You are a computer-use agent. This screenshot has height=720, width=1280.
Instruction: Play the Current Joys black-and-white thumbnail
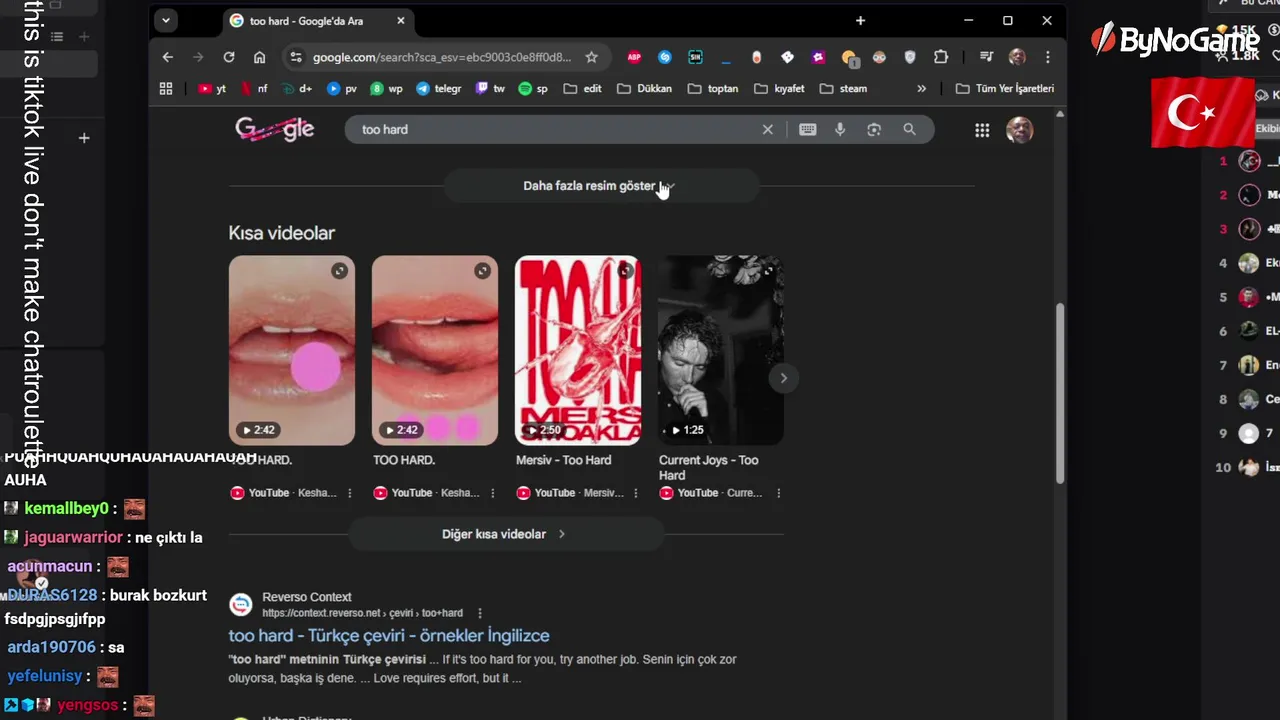tap(721, 350)
